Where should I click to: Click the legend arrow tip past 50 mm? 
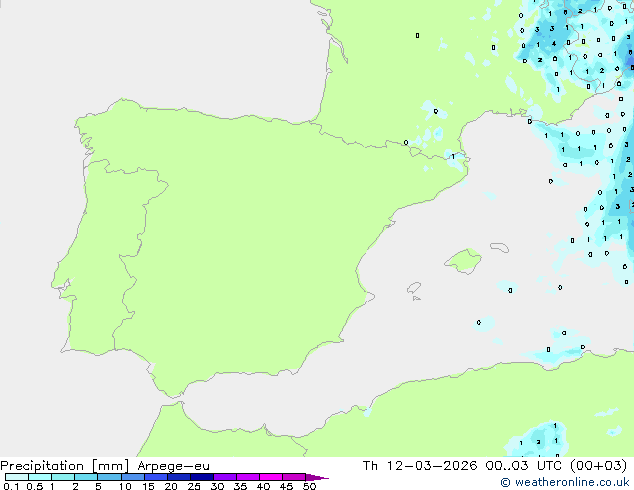[x=322, y=478]
